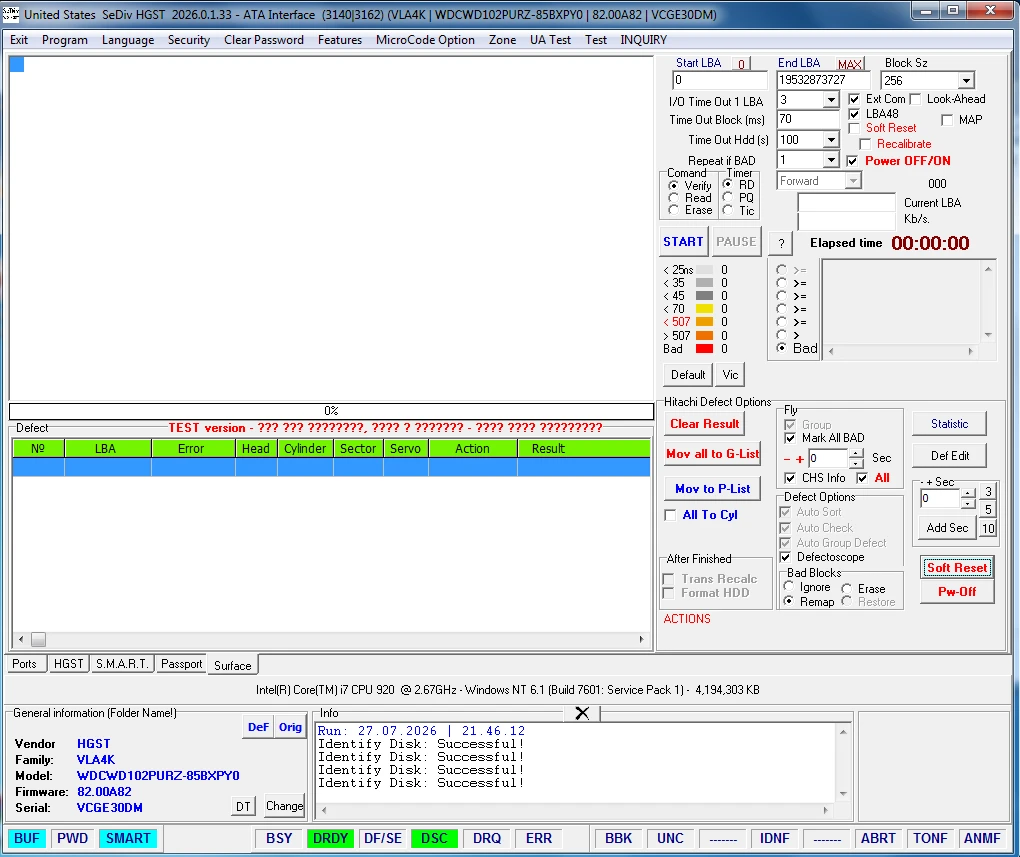
Task: Click the Time Out Block (ms) field
Action: click(x=809, y=120)
